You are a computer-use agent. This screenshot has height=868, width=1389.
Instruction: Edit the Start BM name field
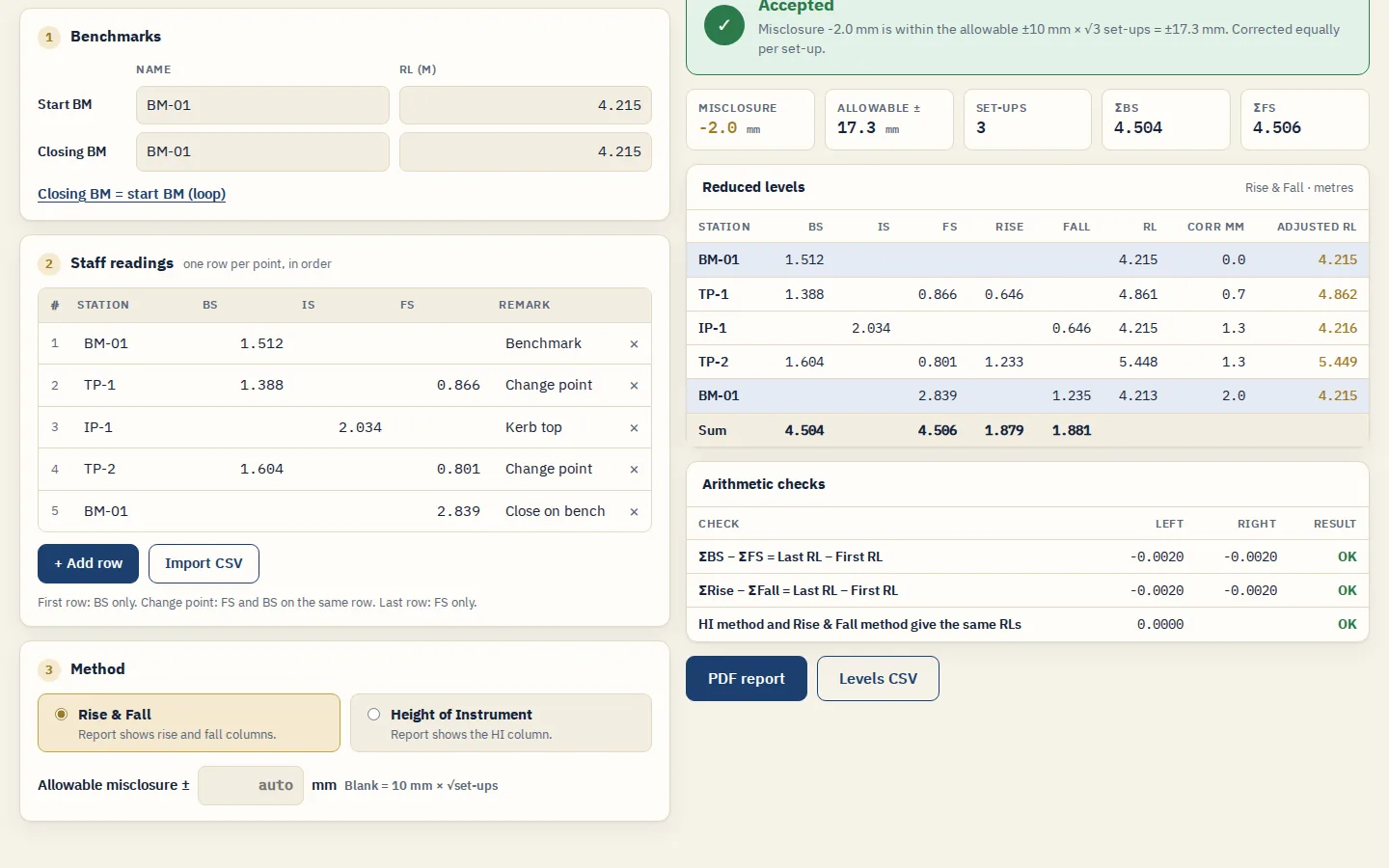(262, 105)
